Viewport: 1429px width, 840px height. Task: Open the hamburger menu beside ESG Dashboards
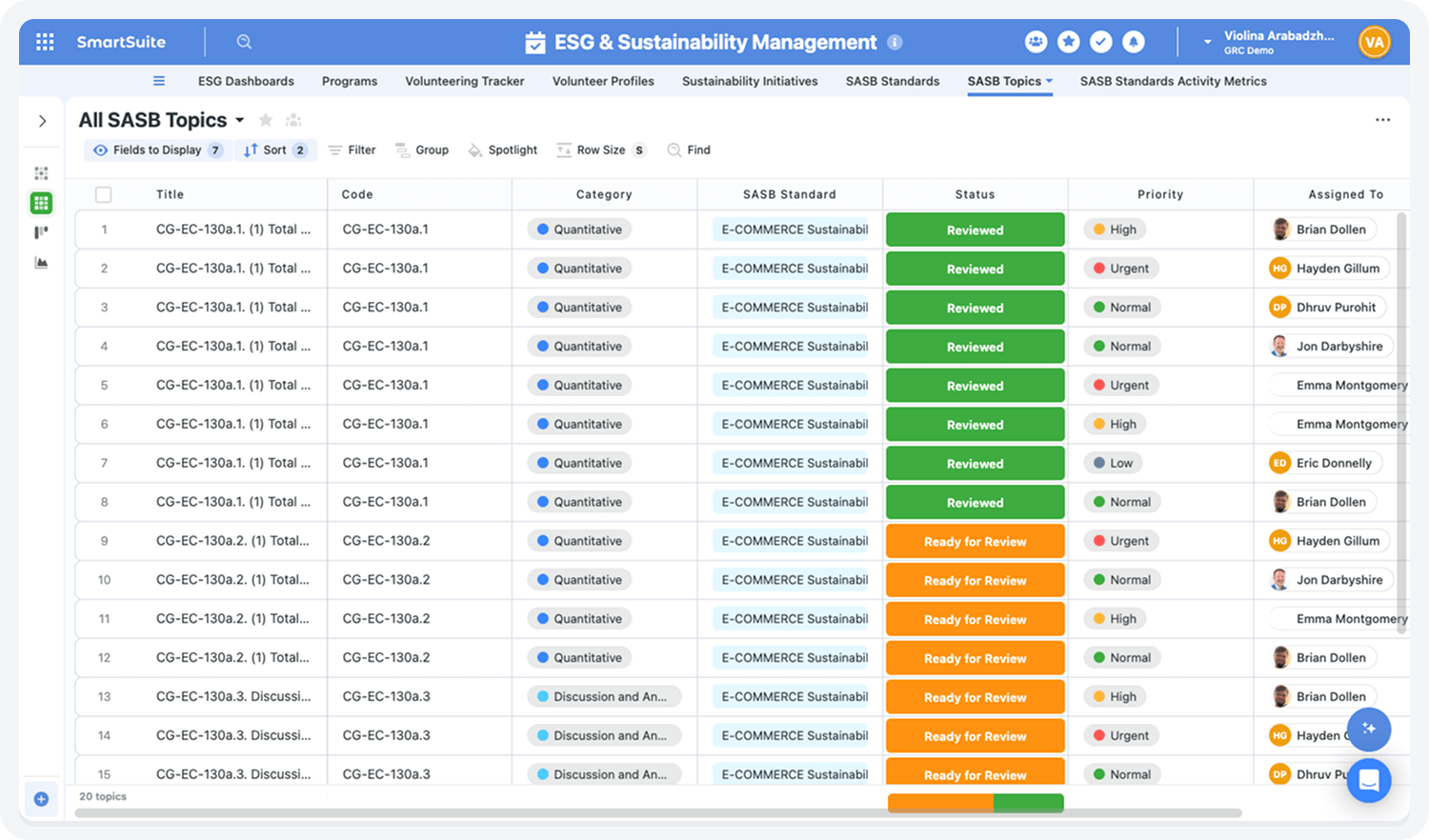(x=159, y=81)
